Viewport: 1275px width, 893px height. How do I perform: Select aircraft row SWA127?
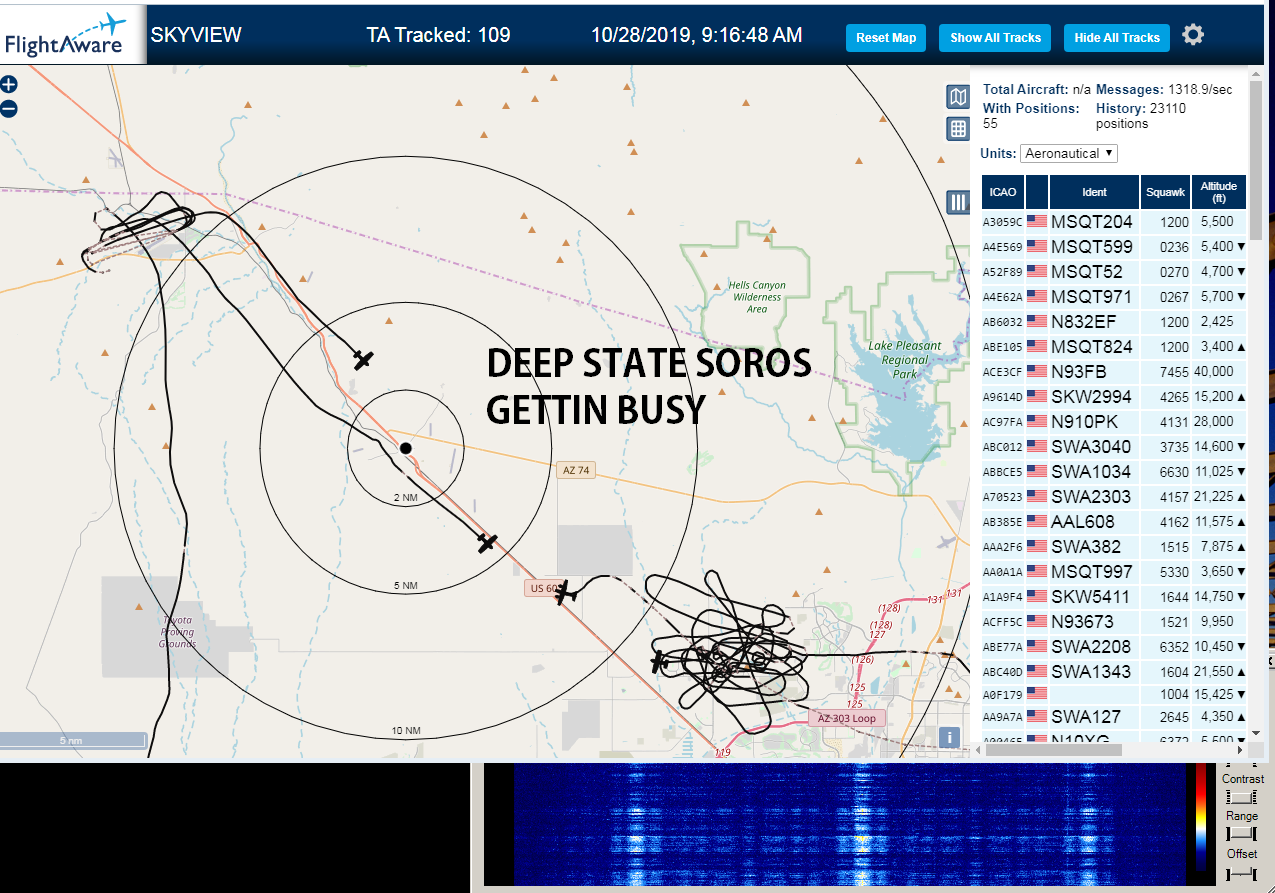click(x=1114, y=717)
